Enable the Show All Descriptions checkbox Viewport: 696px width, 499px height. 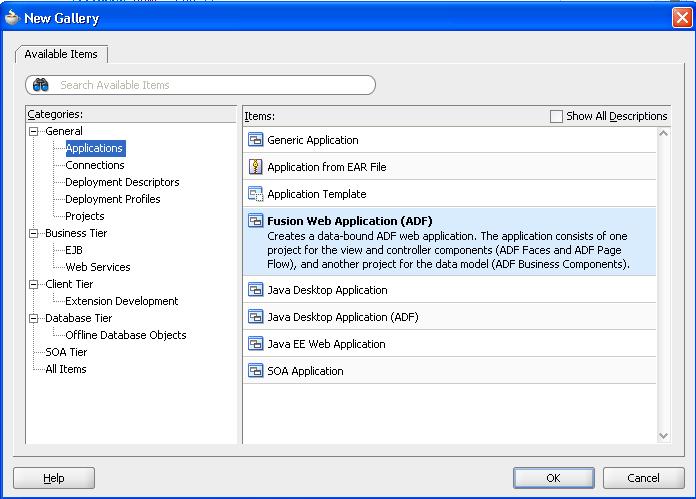click(557, 116)
